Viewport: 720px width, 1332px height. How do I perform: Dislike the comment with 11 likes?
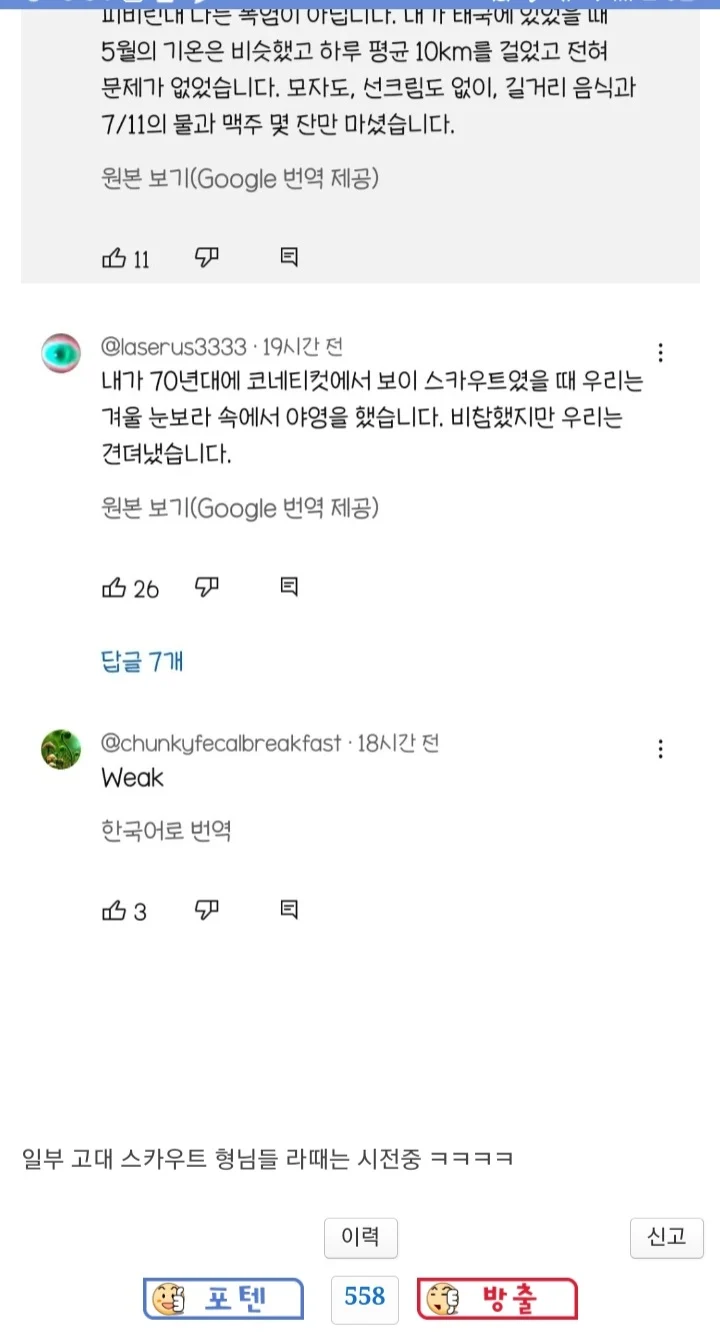206,258
